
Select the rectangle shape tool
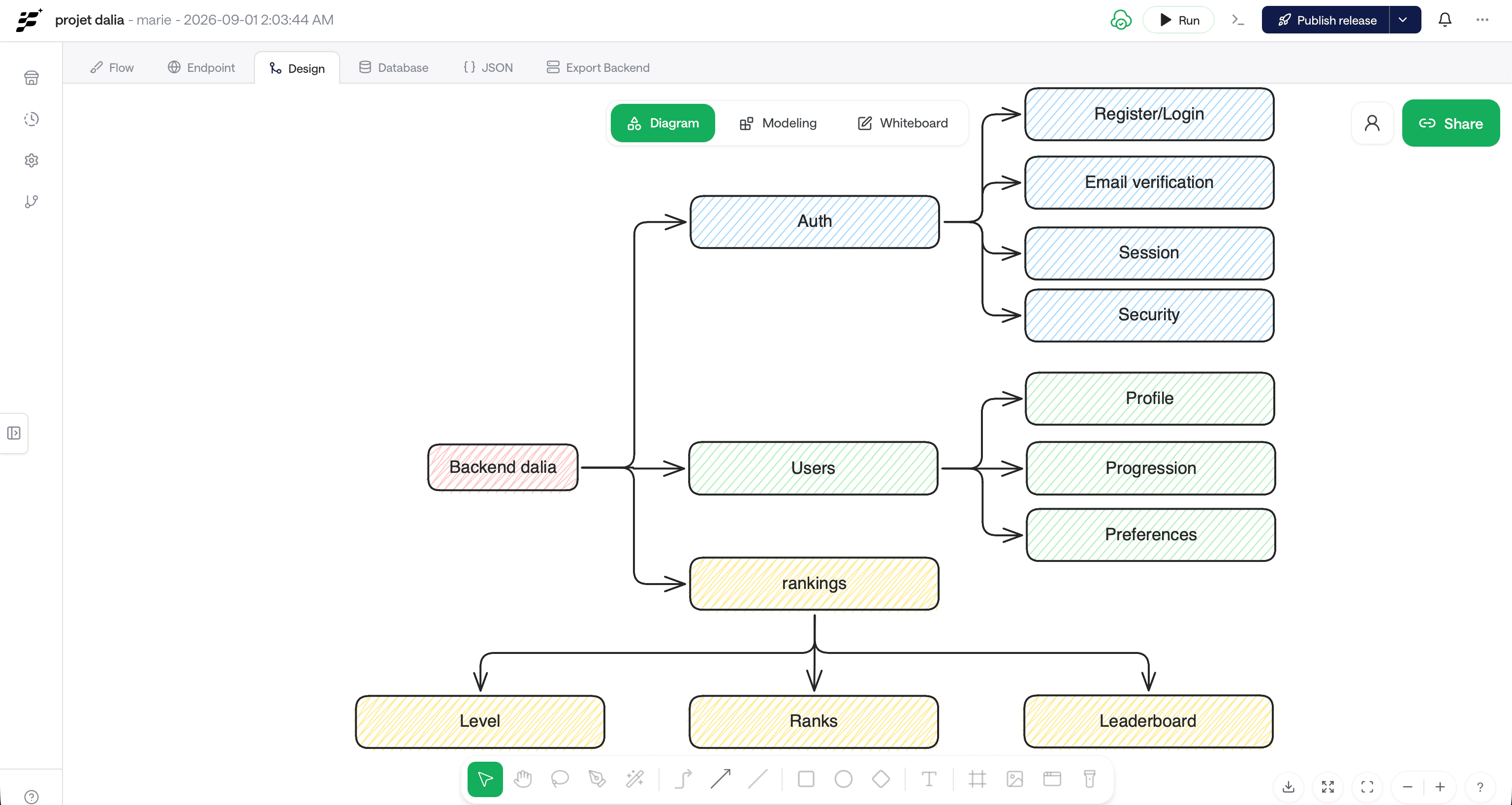pyautogui.click(x=806, y=779)
